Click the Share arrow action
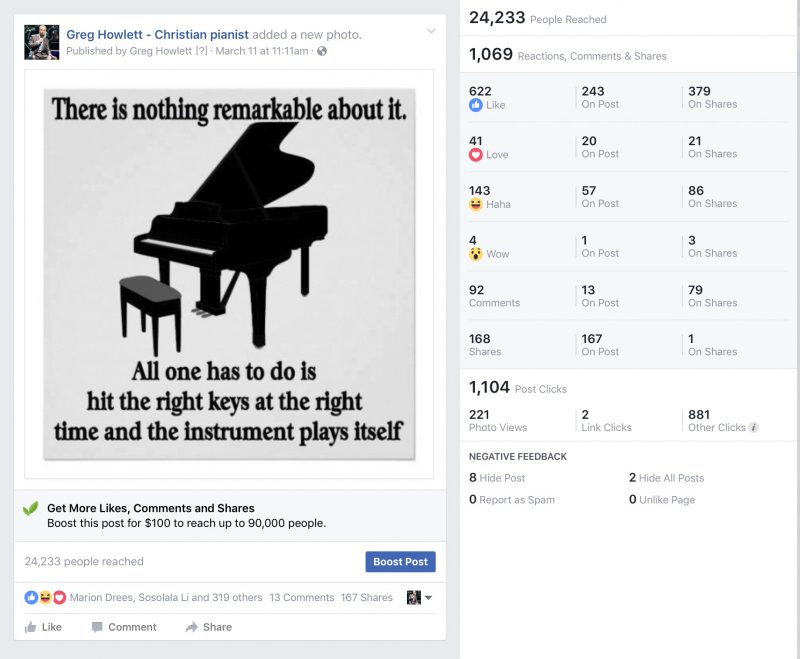 tap(209, 627)
